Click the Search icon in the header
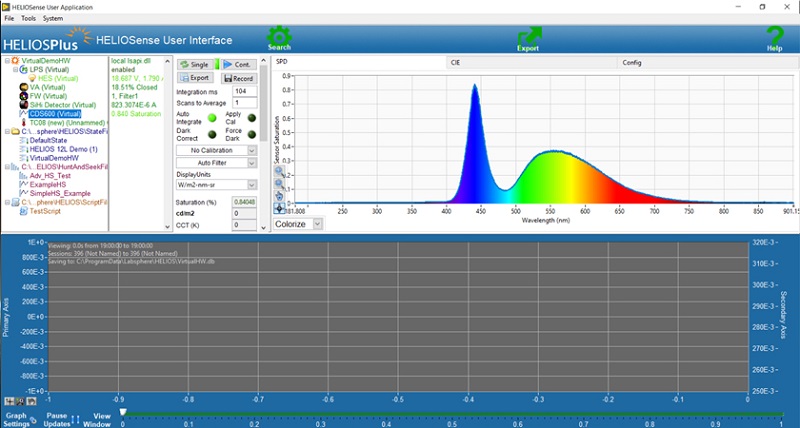Image resolution: width=800 pixels, height=428 pixels. pyautogui.click(x=279, y=38)
